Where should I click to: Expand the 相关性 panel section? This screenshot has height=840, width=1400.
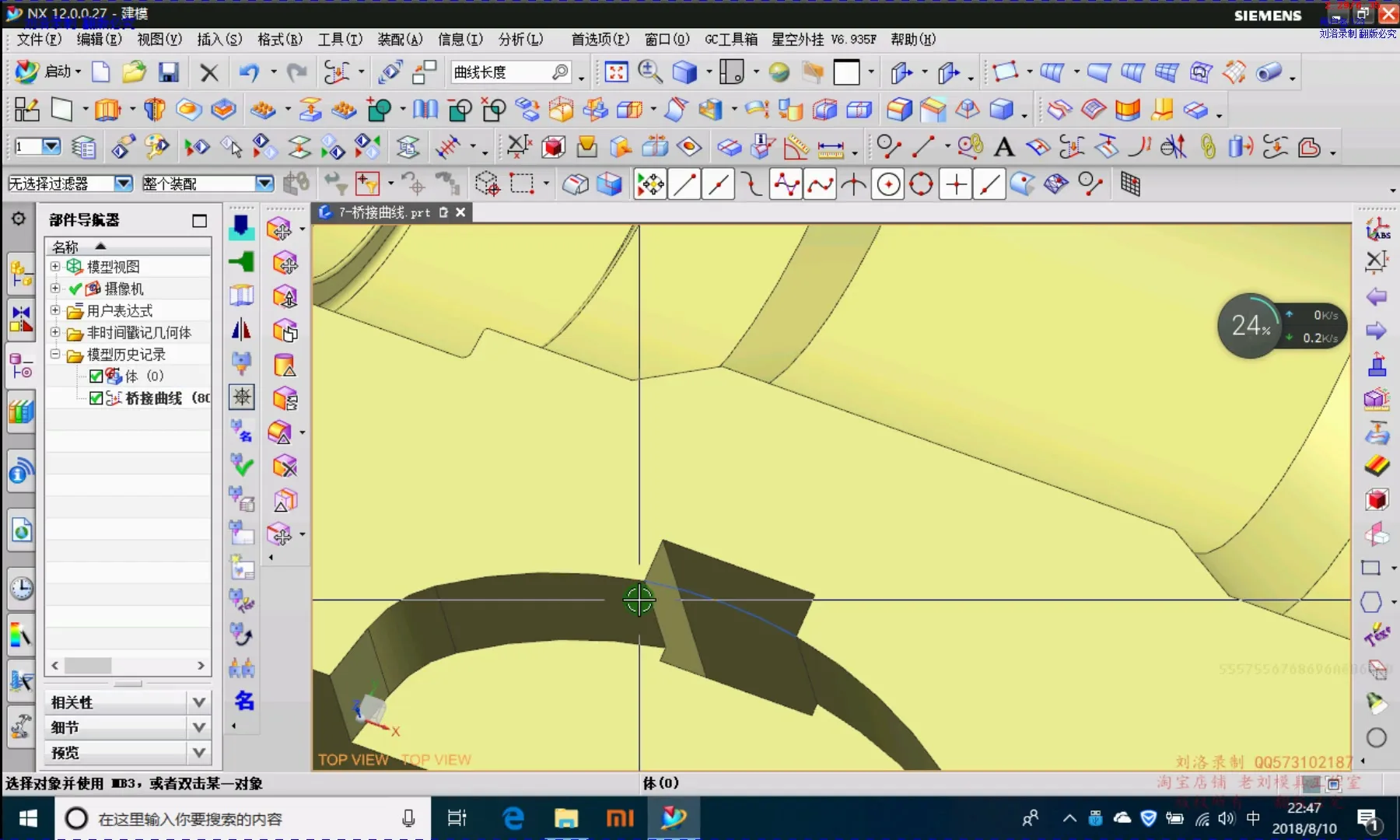coord(198,702)
